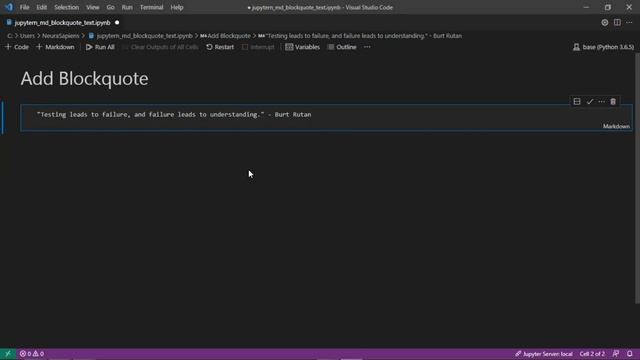Viewport: 640px width, 360px height.
Task: Click the Cell 2 of 2 status item
Action: (592, 354)
